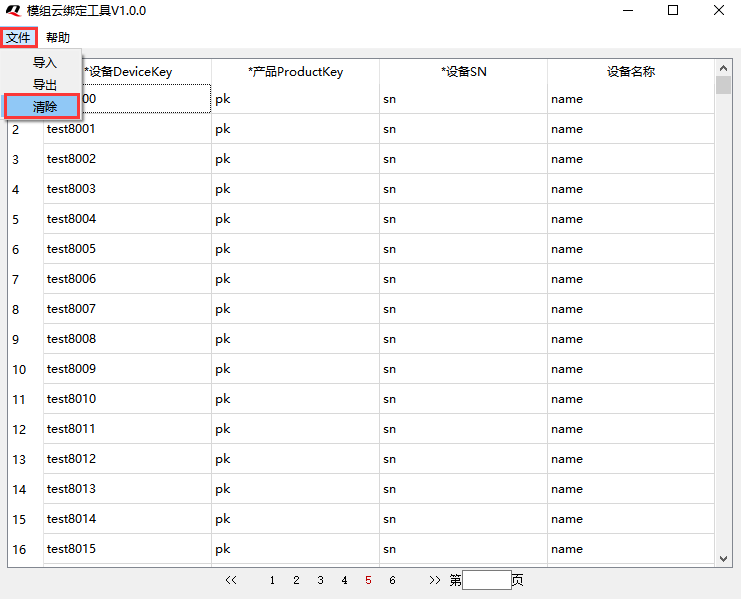Select cell test8013

(x=128, y=489)
